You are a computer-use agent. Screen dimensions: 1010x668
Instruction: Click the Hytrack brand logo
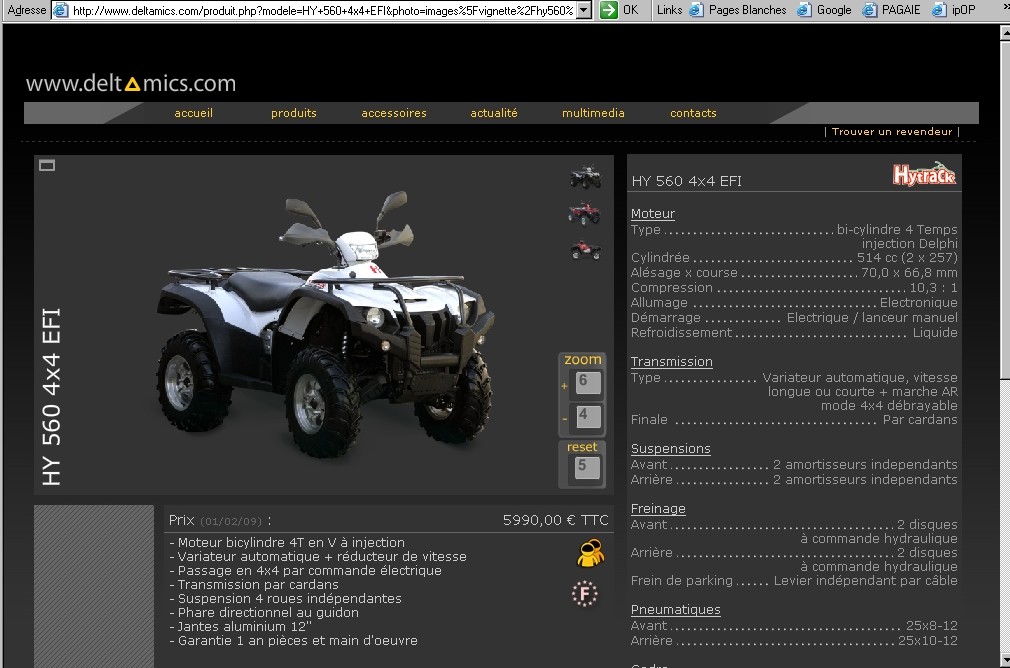[924, 174]
